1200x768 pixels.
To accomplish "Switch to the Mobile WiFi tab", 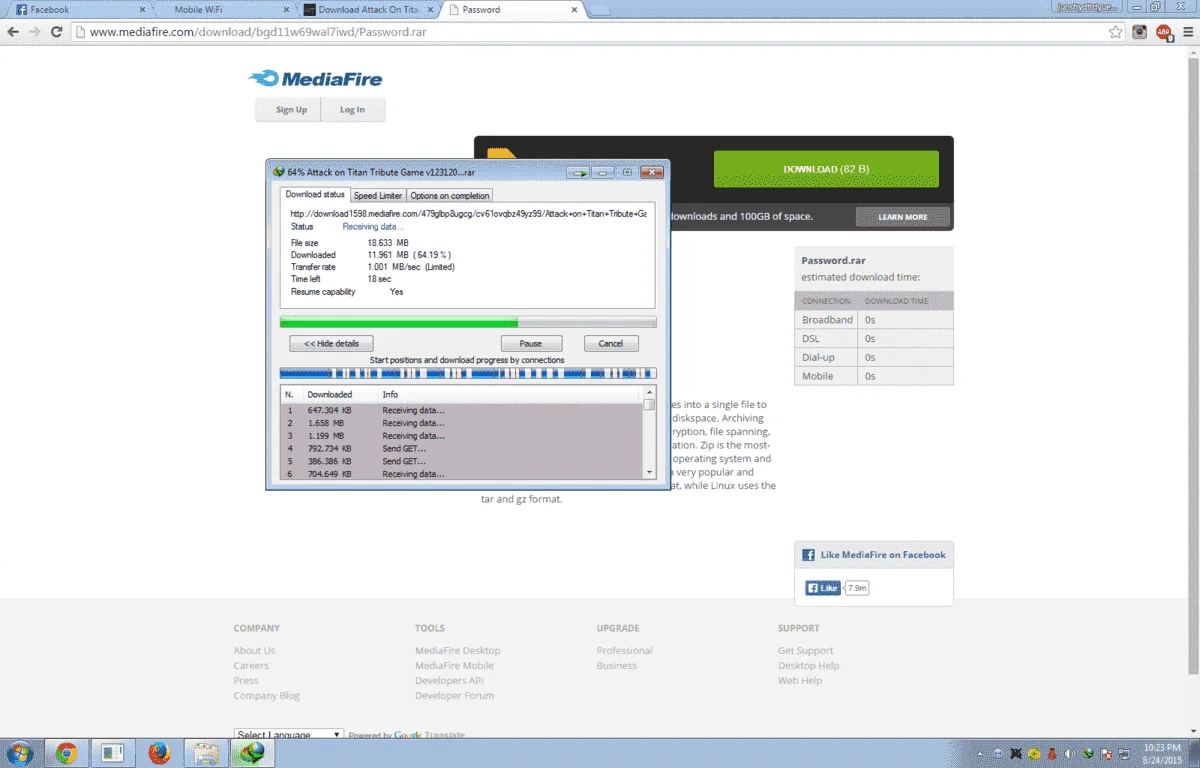I will point(225,10).
